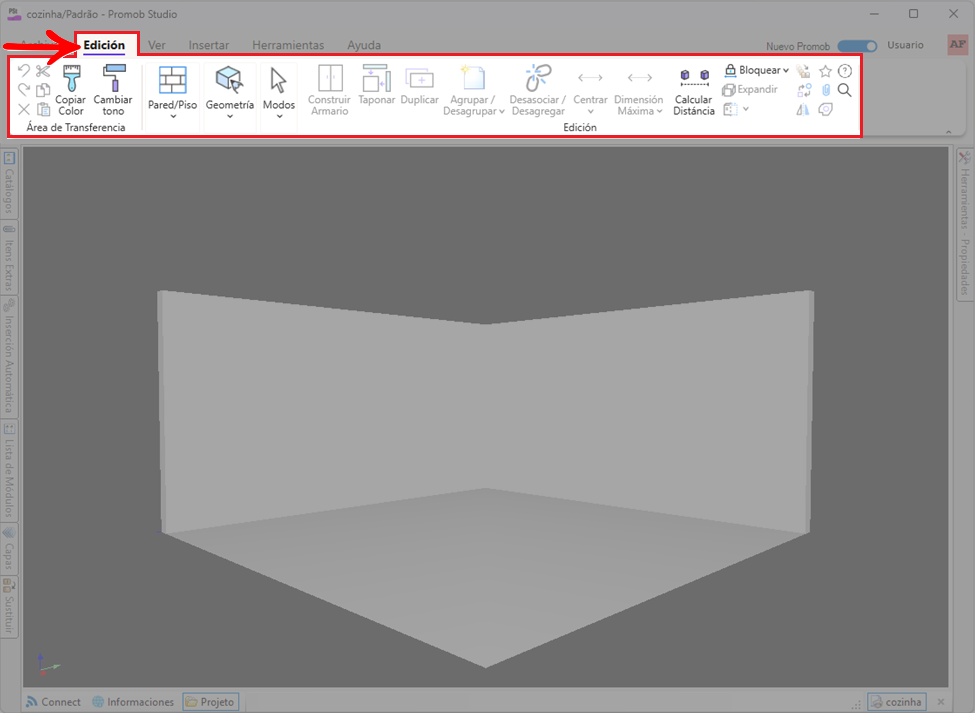Open the Sustituir side panel
Screen dimensions: 975x713
click(9, 606)
